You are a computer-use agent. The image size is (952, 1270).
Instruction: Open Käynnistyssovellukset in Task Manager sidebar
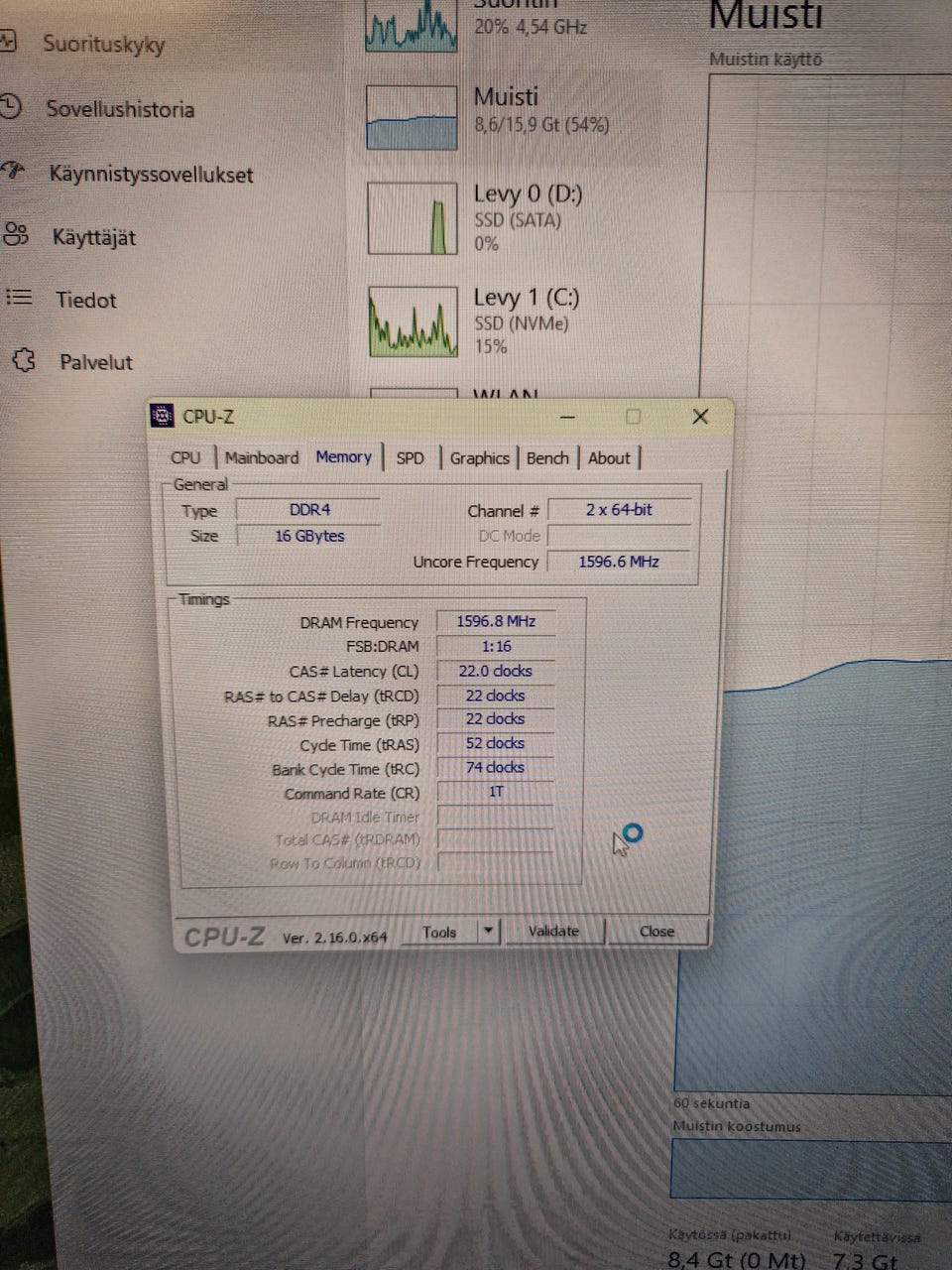point(151,175)
